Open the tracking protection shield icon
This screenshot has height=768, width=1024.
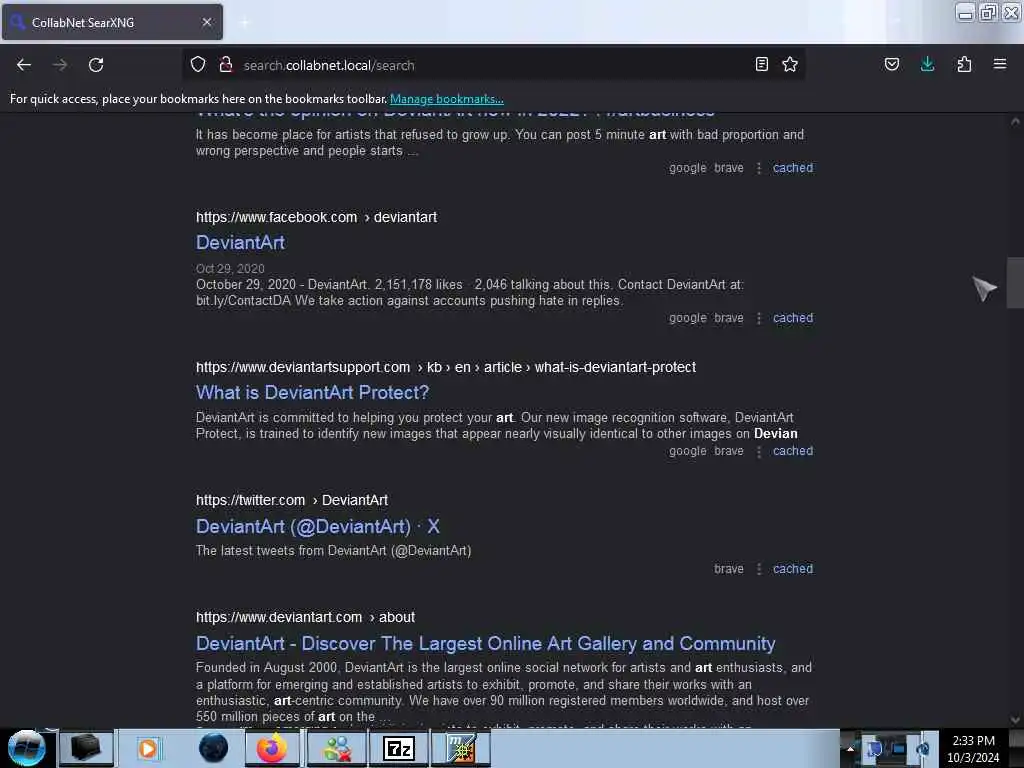coord(198,64)
